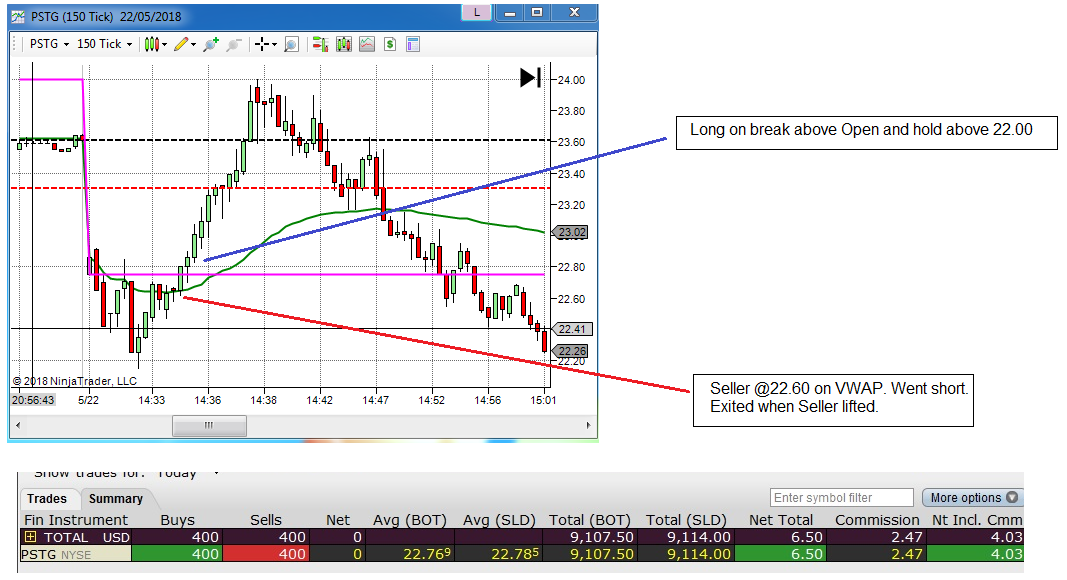This screenshot has width=1067, height=580.
Task: Click the Avg (SLD) column header
Action: click(499, 520)
